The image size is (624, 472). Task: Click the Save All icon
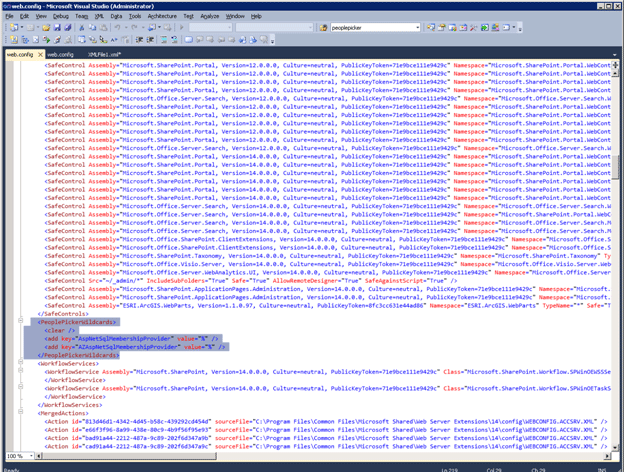(x=68, y=27)
